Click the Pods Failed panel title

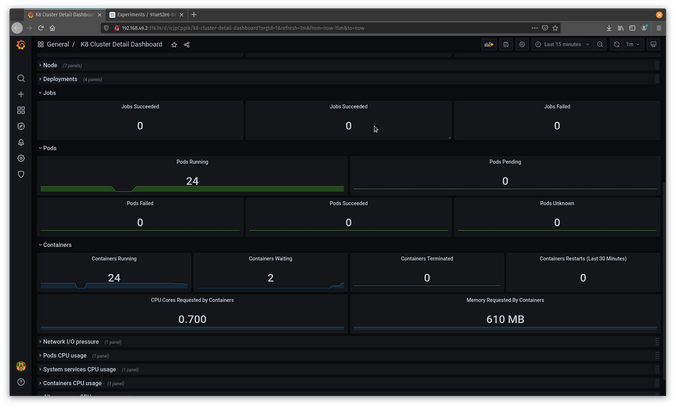click(140, 203)
